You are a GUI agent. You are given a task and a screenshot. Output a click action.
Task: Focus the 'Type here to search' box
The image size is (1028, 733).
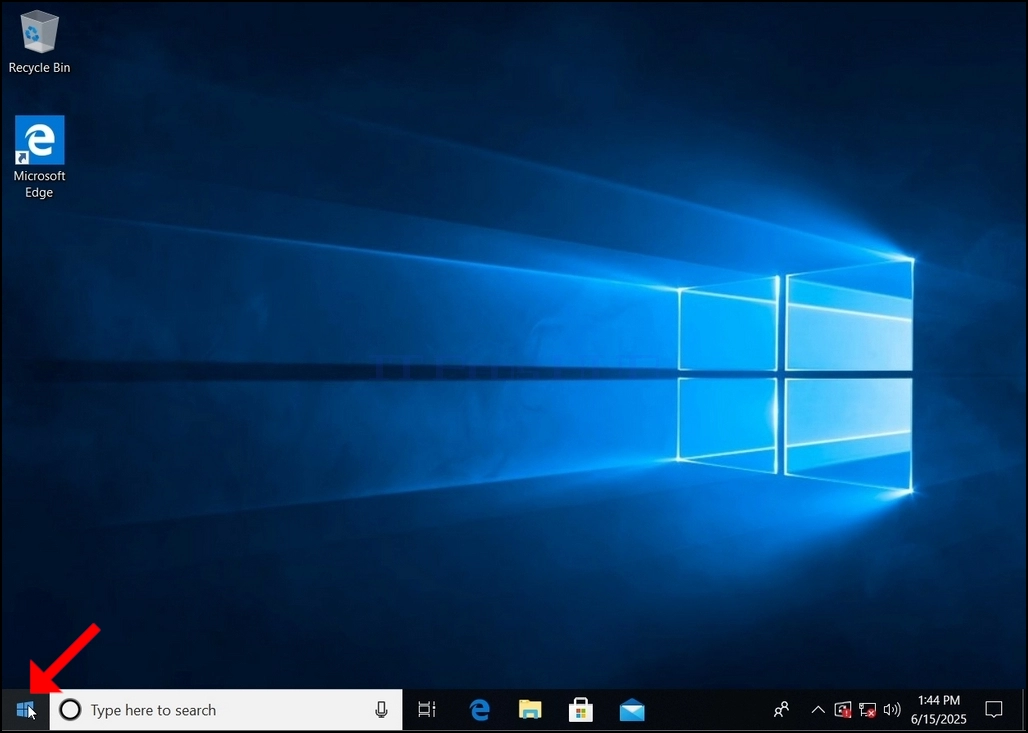click(226, 709)
